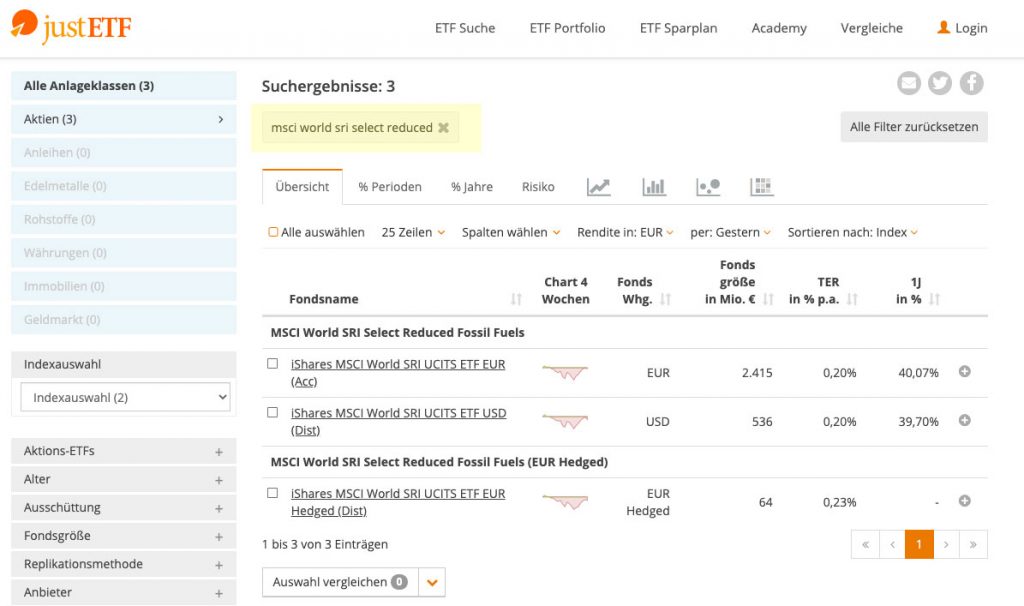Share results on Twitter icon
This screenshot has height=606, width=1024.
click(940, 83)
